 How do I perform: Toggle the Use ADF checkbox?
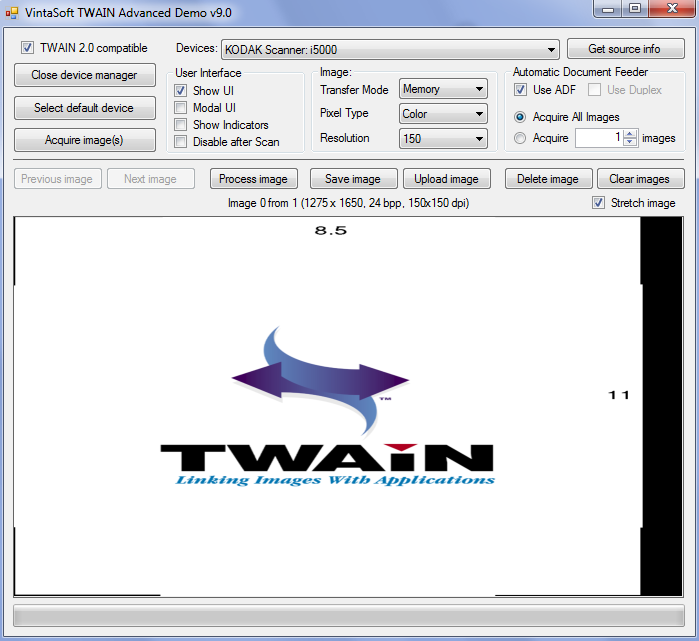pyautogui.click(x=520, y=90)
